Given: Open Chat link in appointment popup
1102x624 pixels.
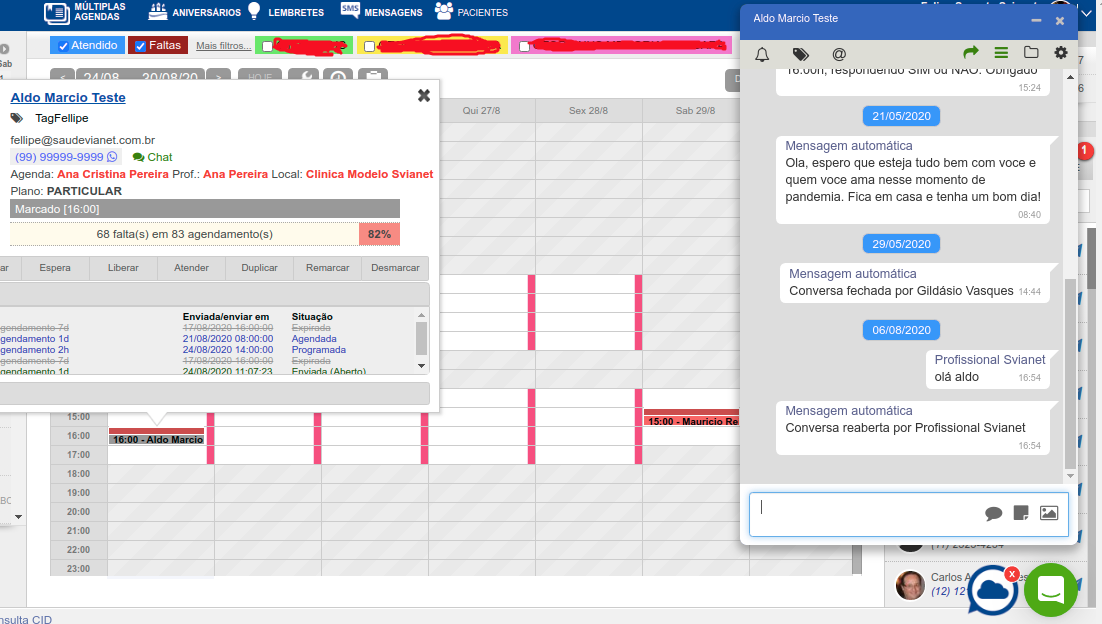Looking at the screenshot, I should pos(153,157).
